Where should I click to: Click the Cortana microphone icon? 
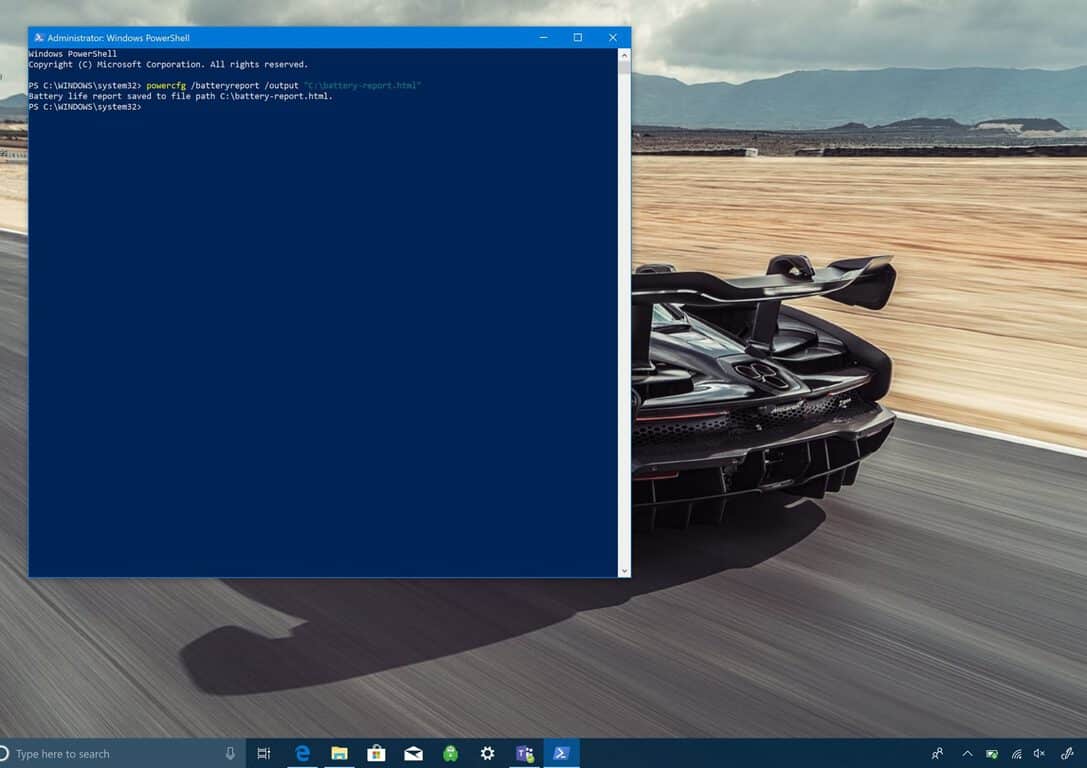click(x=230, y=753)
